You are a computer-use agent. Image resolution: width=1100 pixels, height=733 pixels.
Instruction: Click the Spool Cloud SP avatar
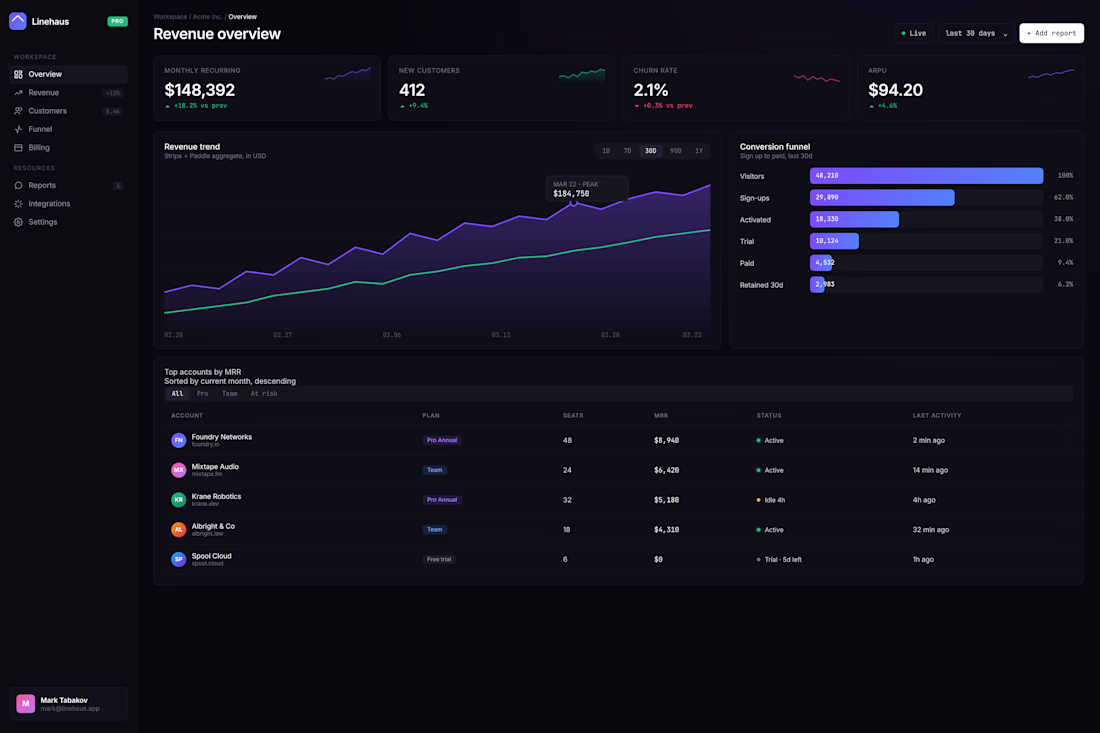(x=178, y=559)
